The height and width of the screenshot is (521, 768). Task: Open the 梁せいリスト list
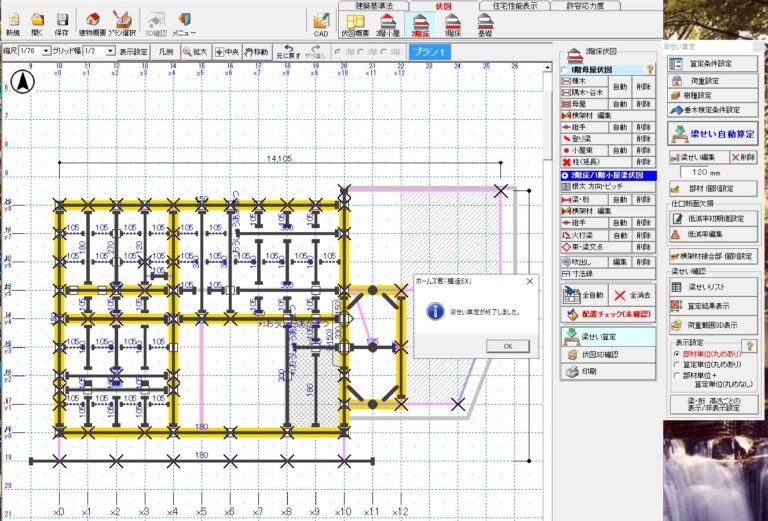click(x=713, y=287)
